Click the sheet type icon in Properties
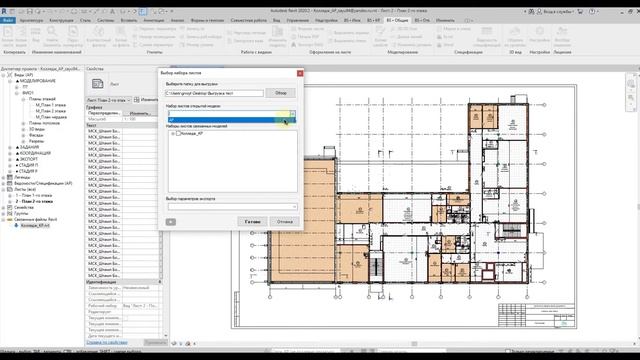 coord(98,84)
